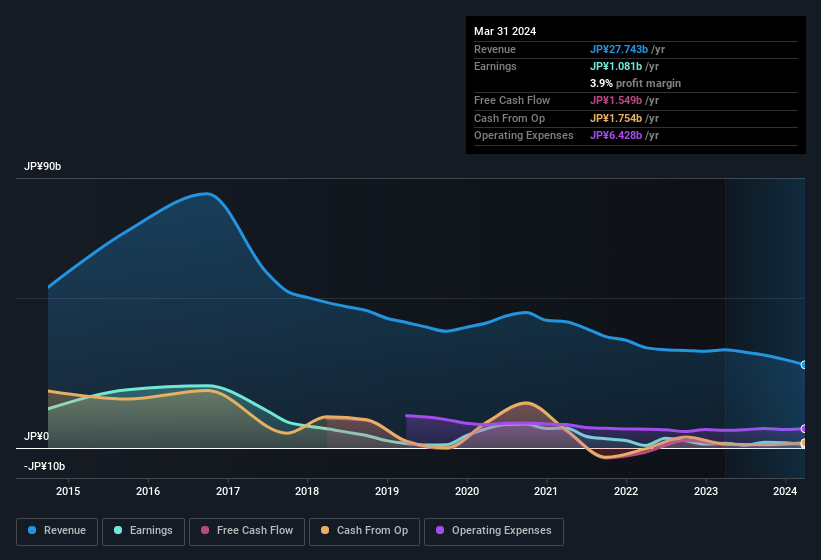Click the JP¥6.428b operating expenses value
821x560 pixels.
point(616,136)
